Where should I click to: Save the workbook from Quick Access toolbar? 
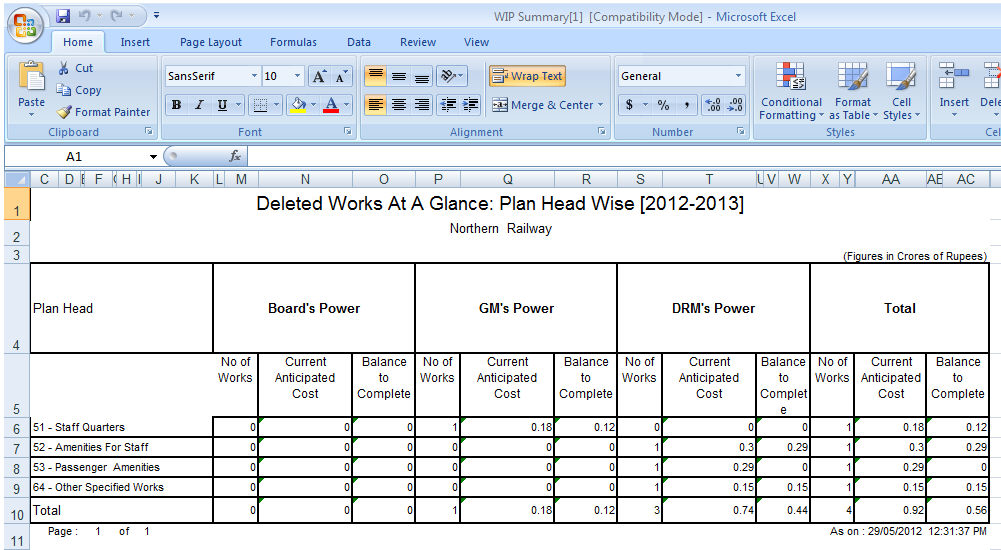point(64,16)
